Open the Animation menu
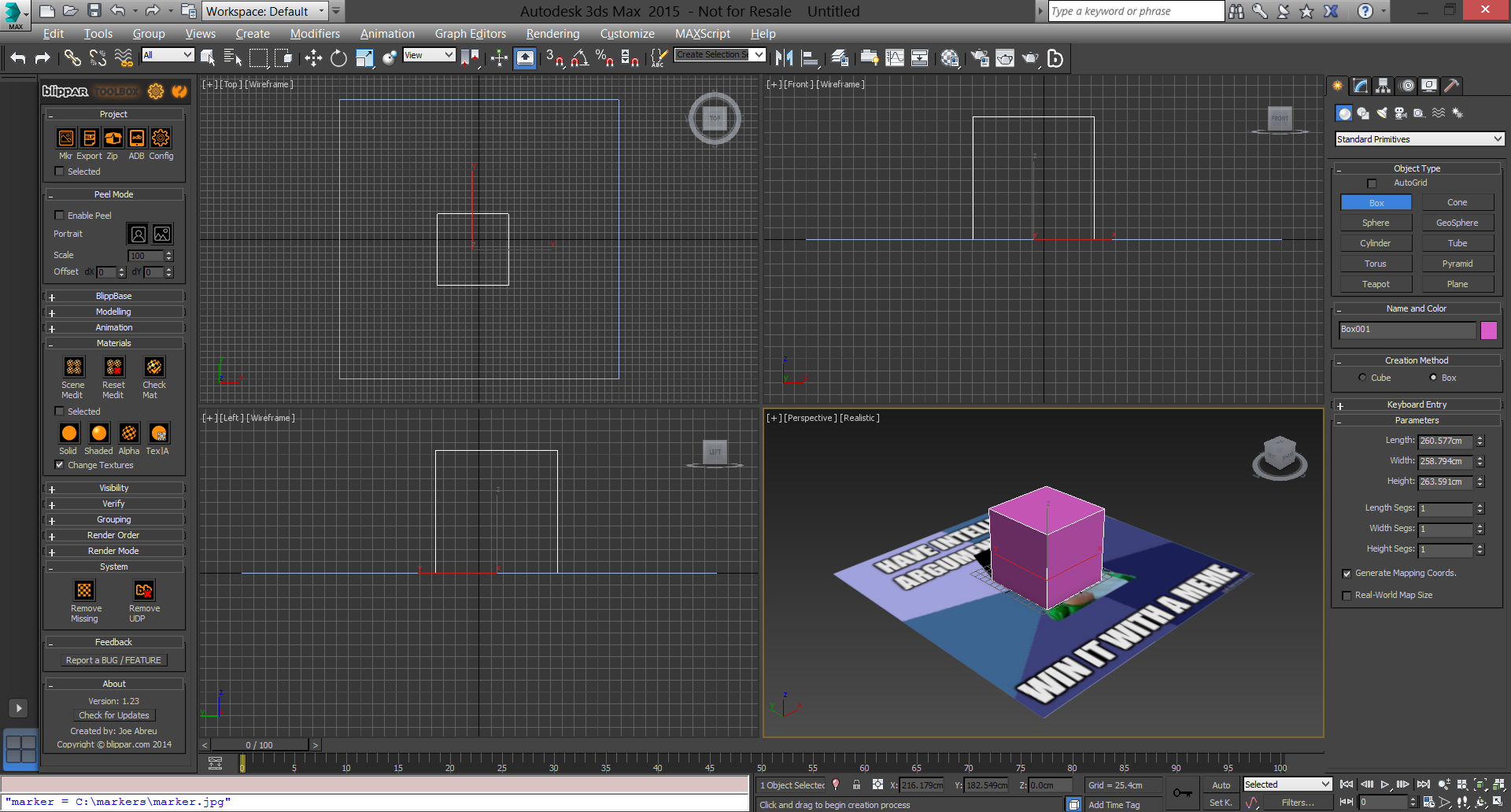 [387, 33]
